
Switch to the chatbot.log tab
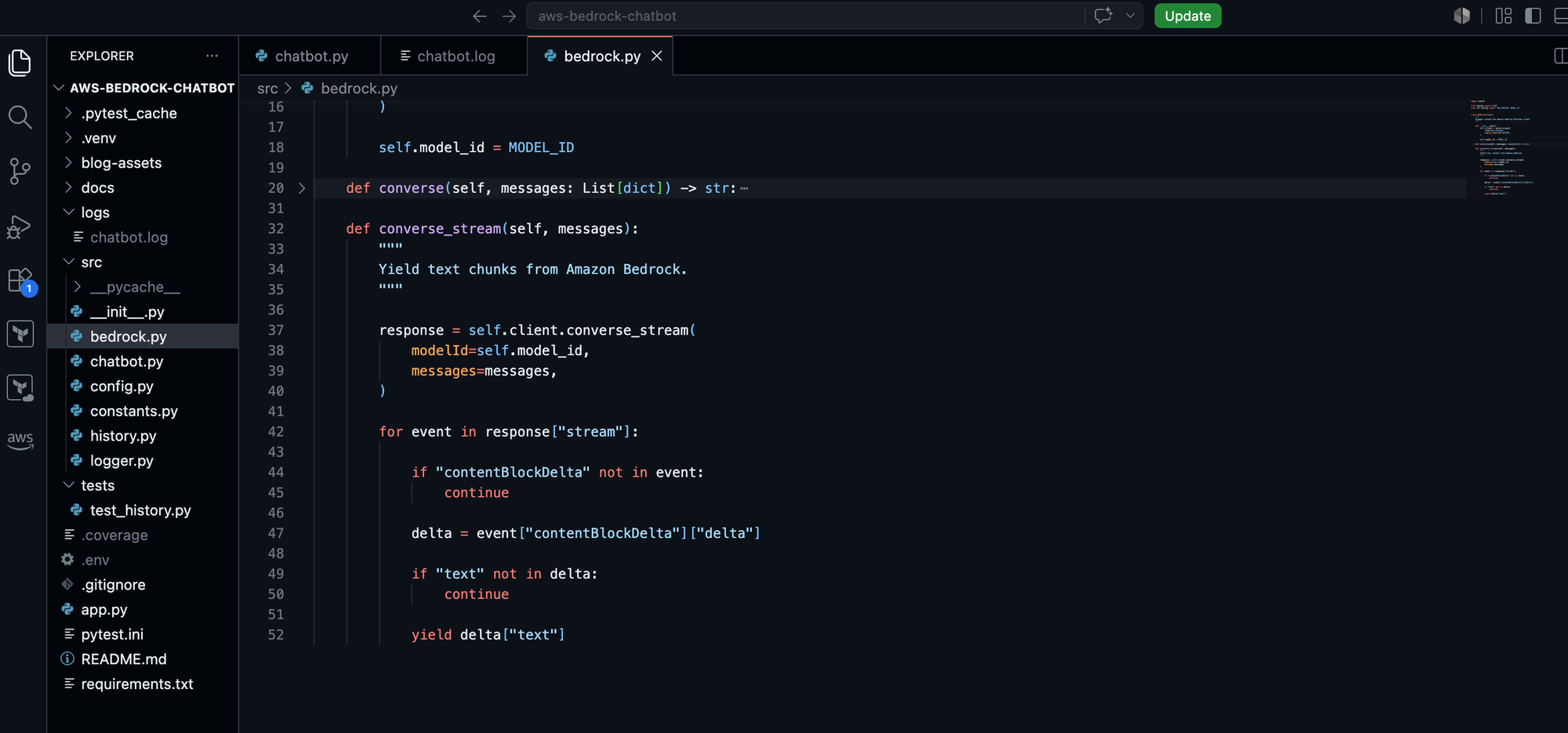point(455,56)
